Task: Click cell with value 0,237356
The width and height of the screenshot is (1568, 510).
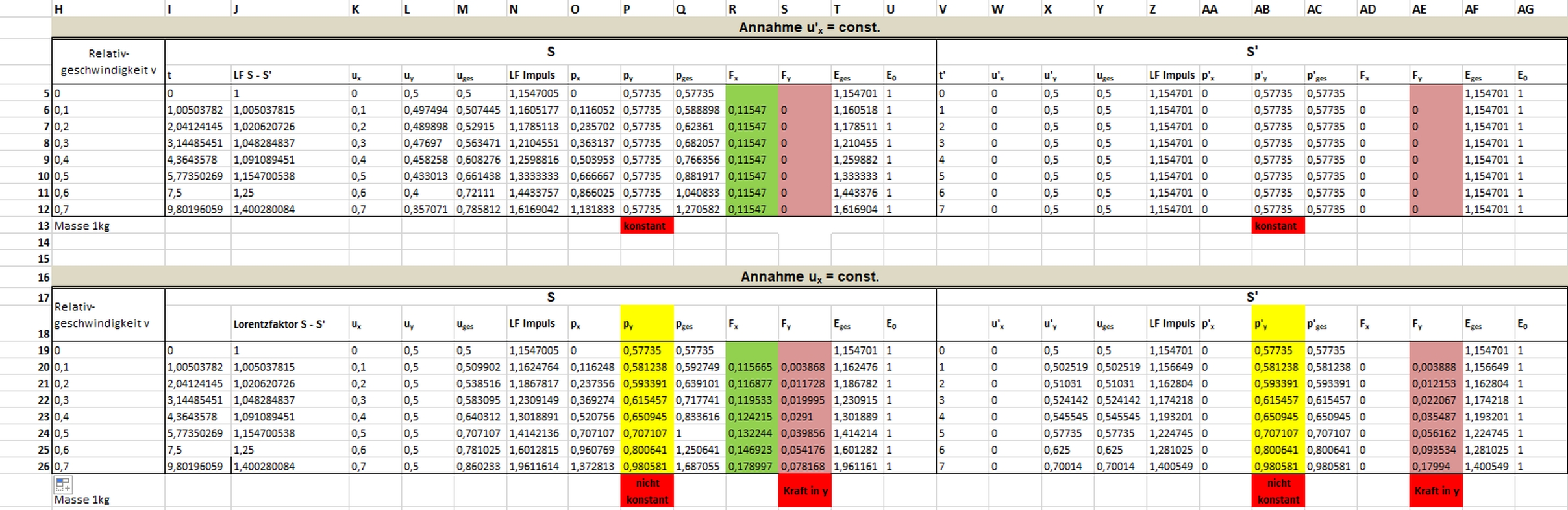Action: point(594,384)
